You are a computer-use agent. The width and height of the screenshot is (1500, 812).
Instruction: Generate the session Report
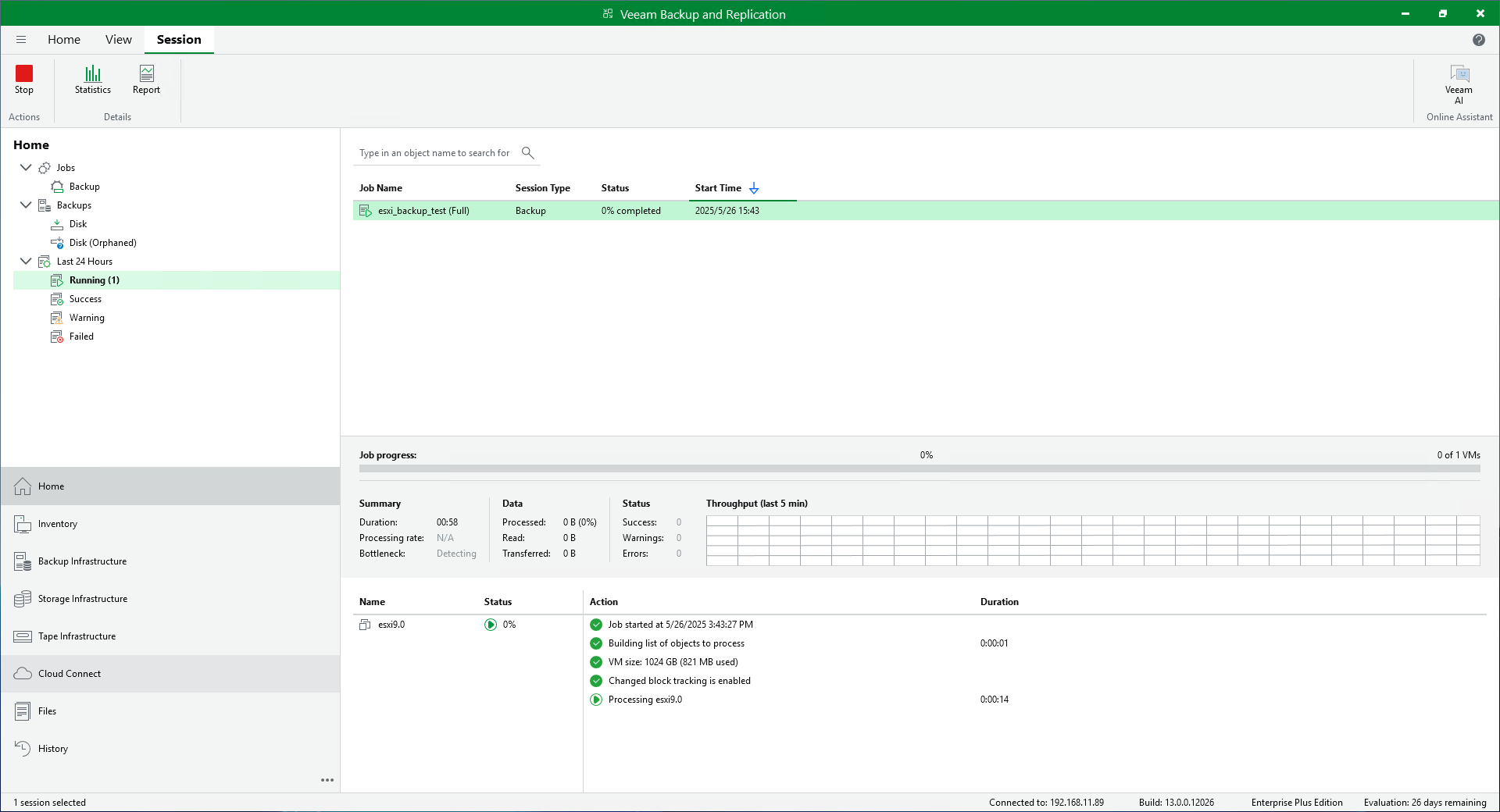[x=146, y=80]
